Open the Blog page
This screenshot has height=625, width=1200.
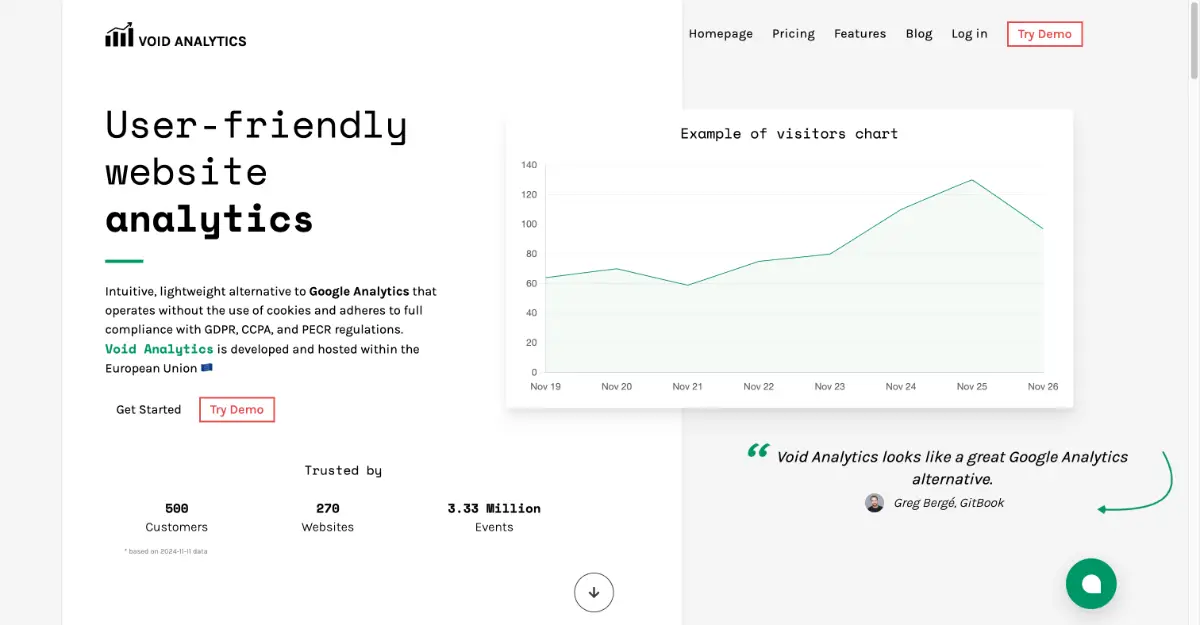point(918,33)
